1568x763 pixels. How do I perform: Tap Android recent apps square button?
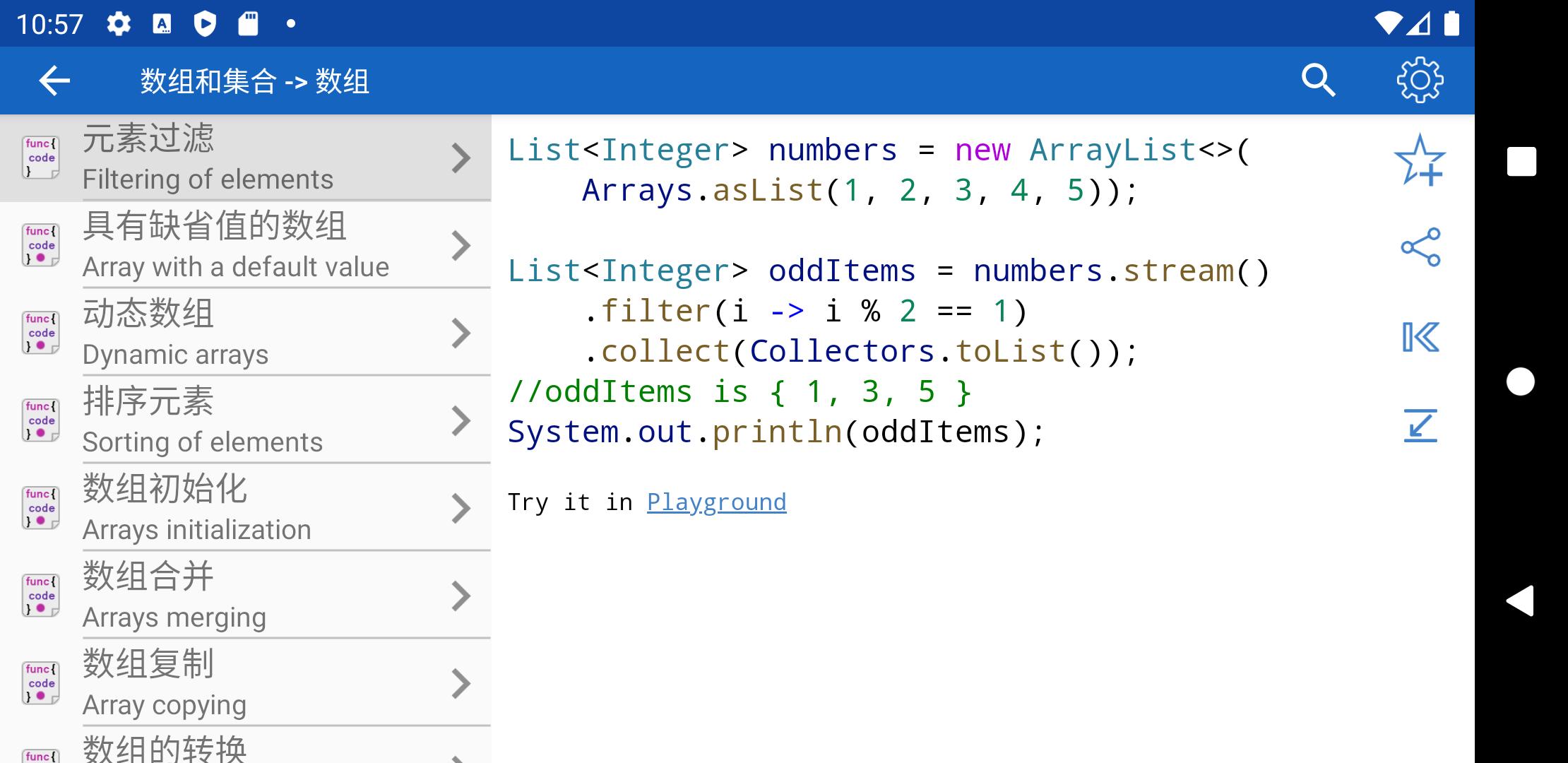(x=1521, y=162)
